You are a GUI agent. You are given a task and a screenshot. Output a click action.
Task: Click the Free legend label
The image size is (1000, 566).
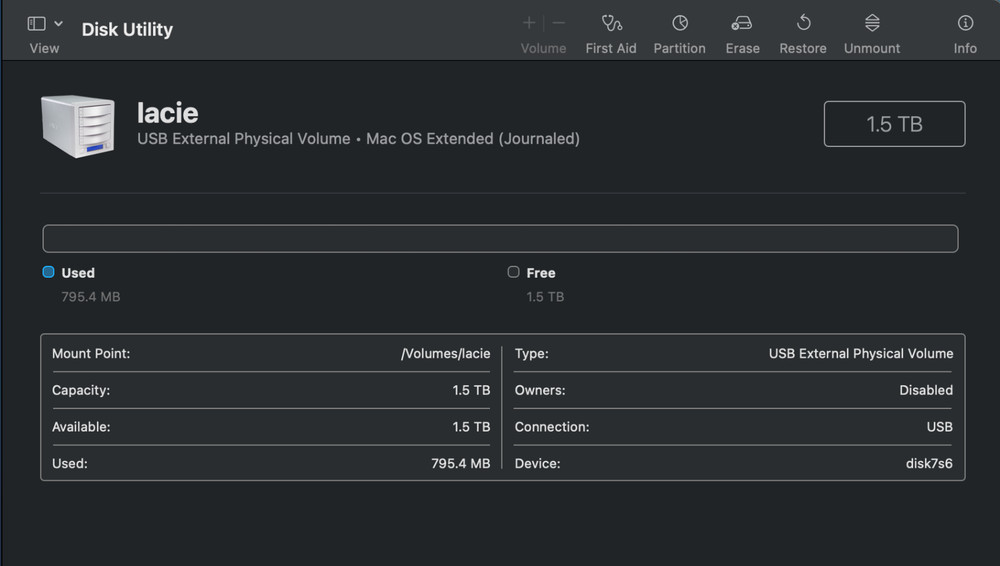(x=541, y=273)
